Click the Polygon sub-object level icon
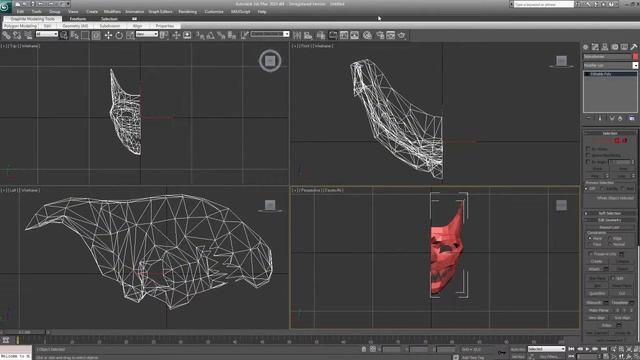640x360 pixels. click(617, 141)
